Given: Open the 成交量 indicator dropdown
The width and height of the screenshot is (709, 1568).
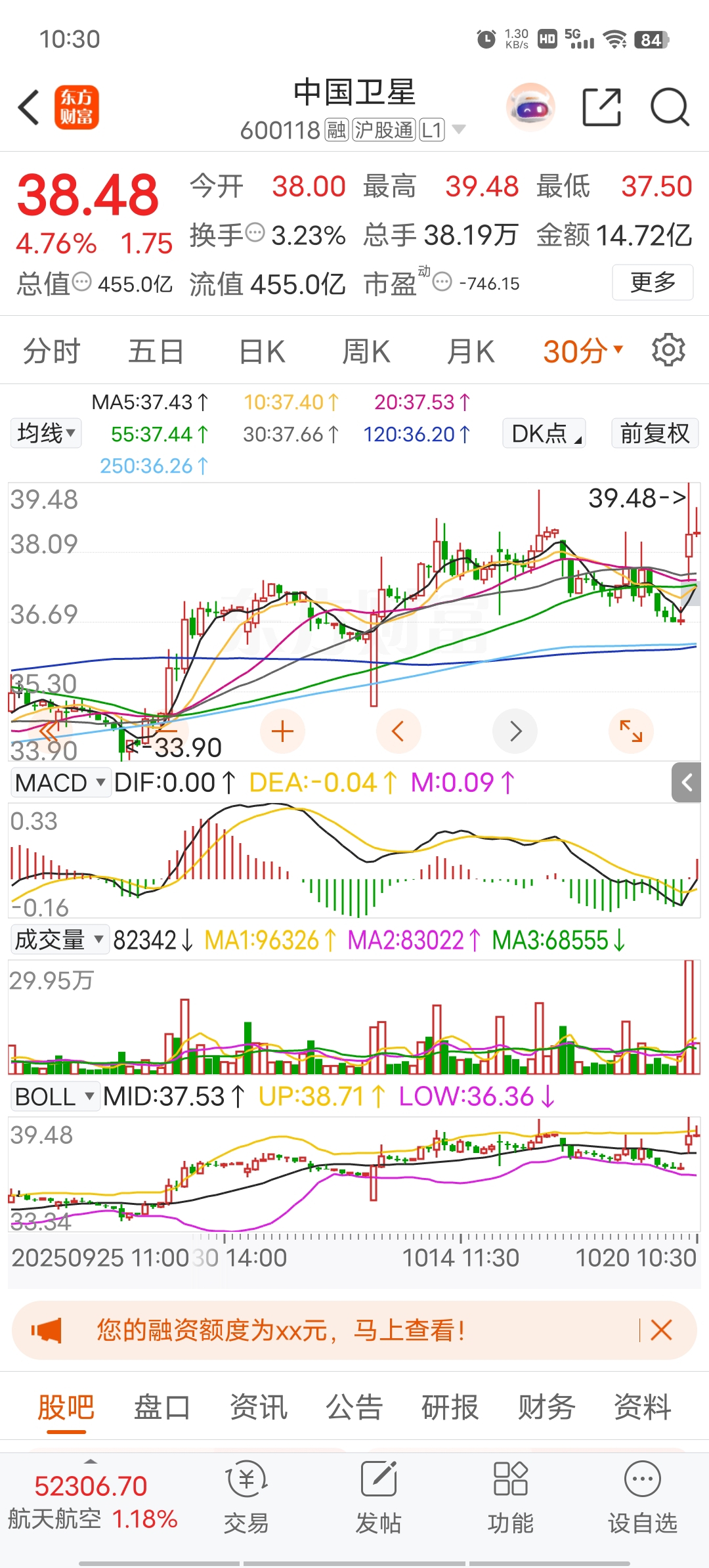Looking at the screenshot, I should (60, 940).
